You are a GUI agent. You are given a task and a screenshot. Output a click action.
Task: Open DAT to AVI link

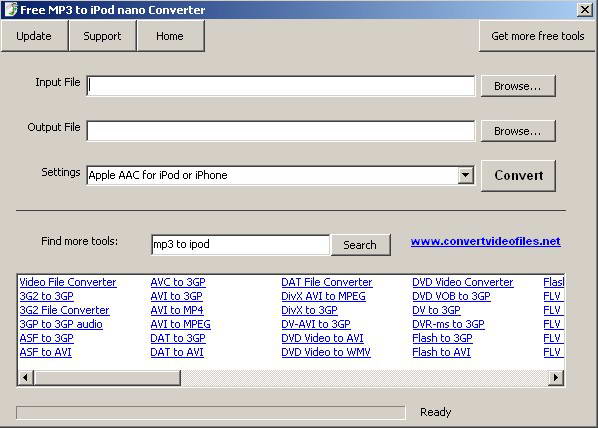177,352
